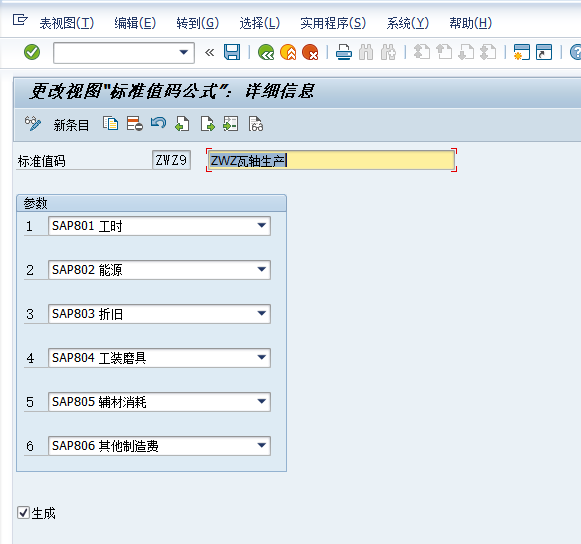The image size is (581, 544).
Task: Save with the floppy disk icon
Action: click(232, 52)
